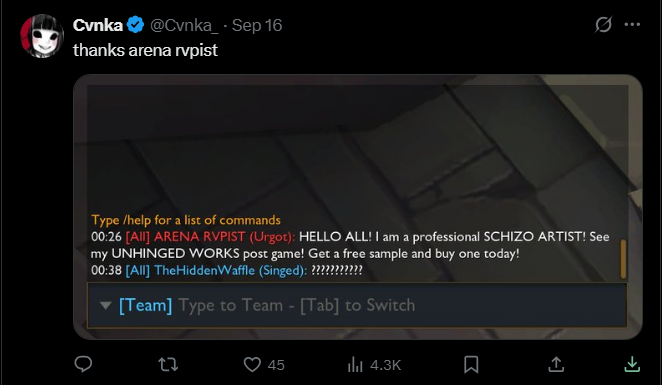The image size is (662, 385).
Task: Bookmark this tweet
Action: [x=471, y=364]
